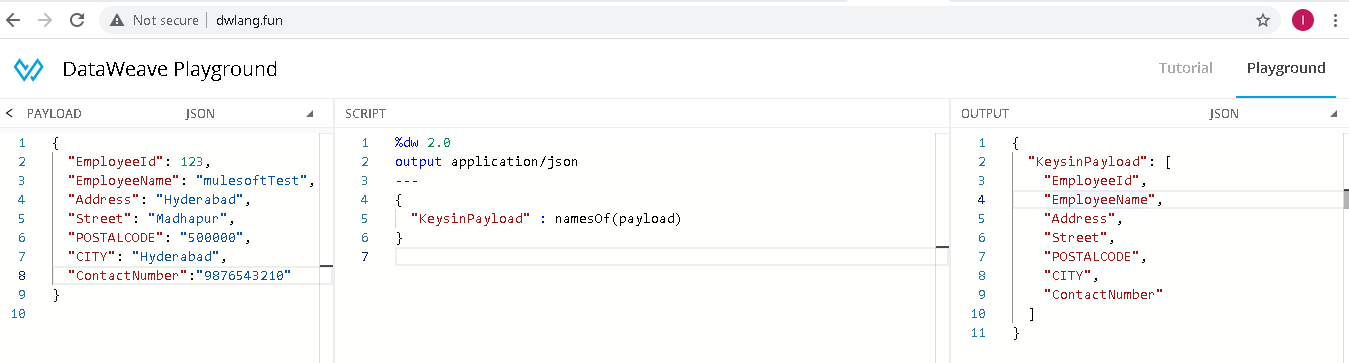The image size is (1349, 363).
Task: Click the OUTPUT panel header label
Action: point(985,114)
